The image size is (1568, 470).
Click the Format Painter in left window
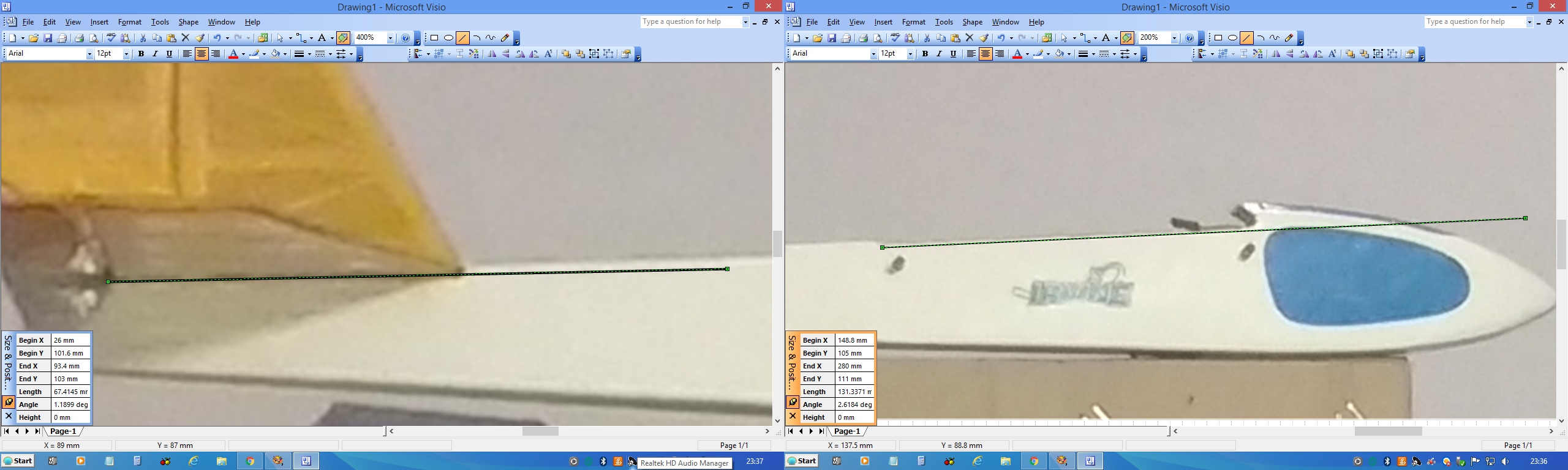point(200,38)
